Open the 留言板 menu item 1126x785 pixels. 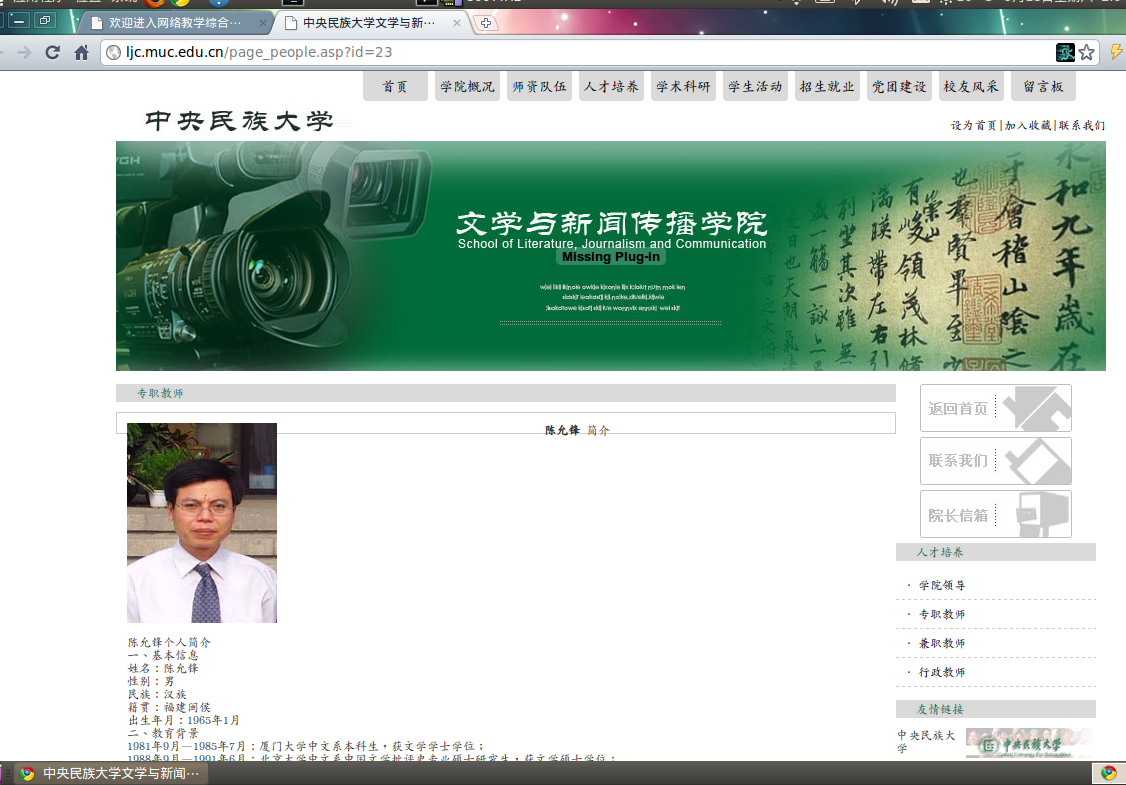[x=1043, y=86]
